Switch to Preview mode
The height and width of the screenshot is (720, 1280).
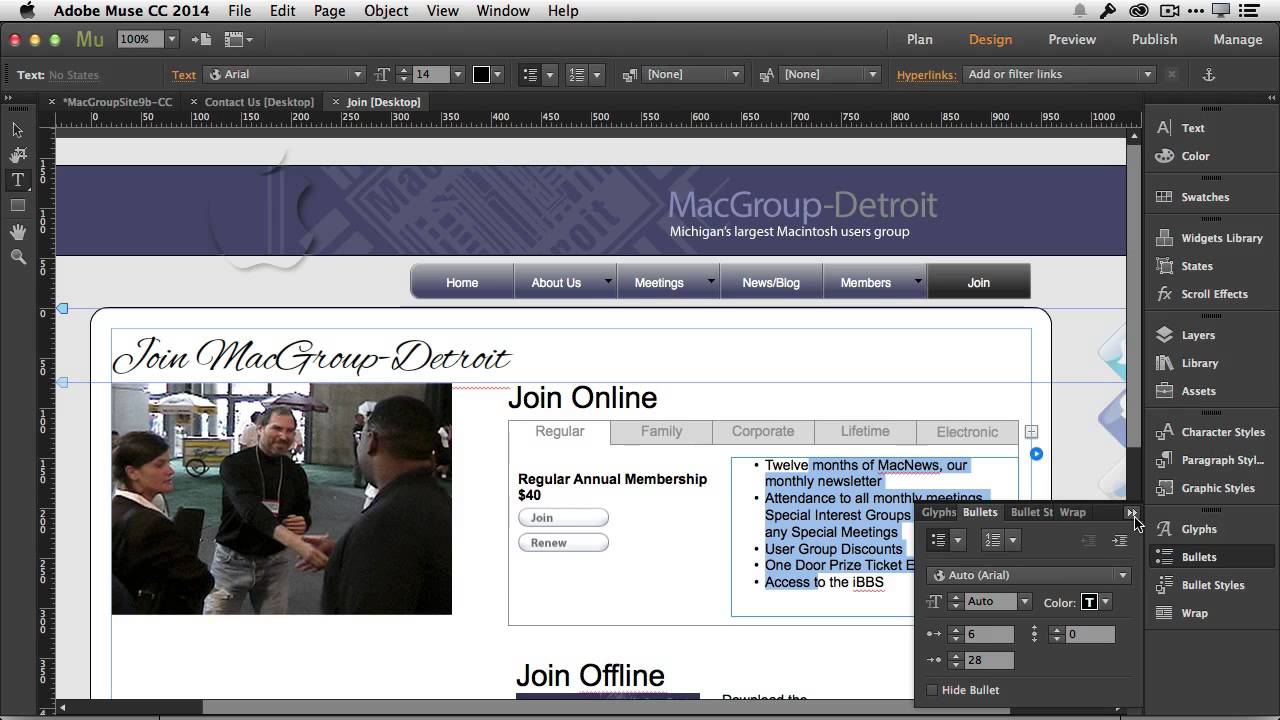pos(1072,40)
